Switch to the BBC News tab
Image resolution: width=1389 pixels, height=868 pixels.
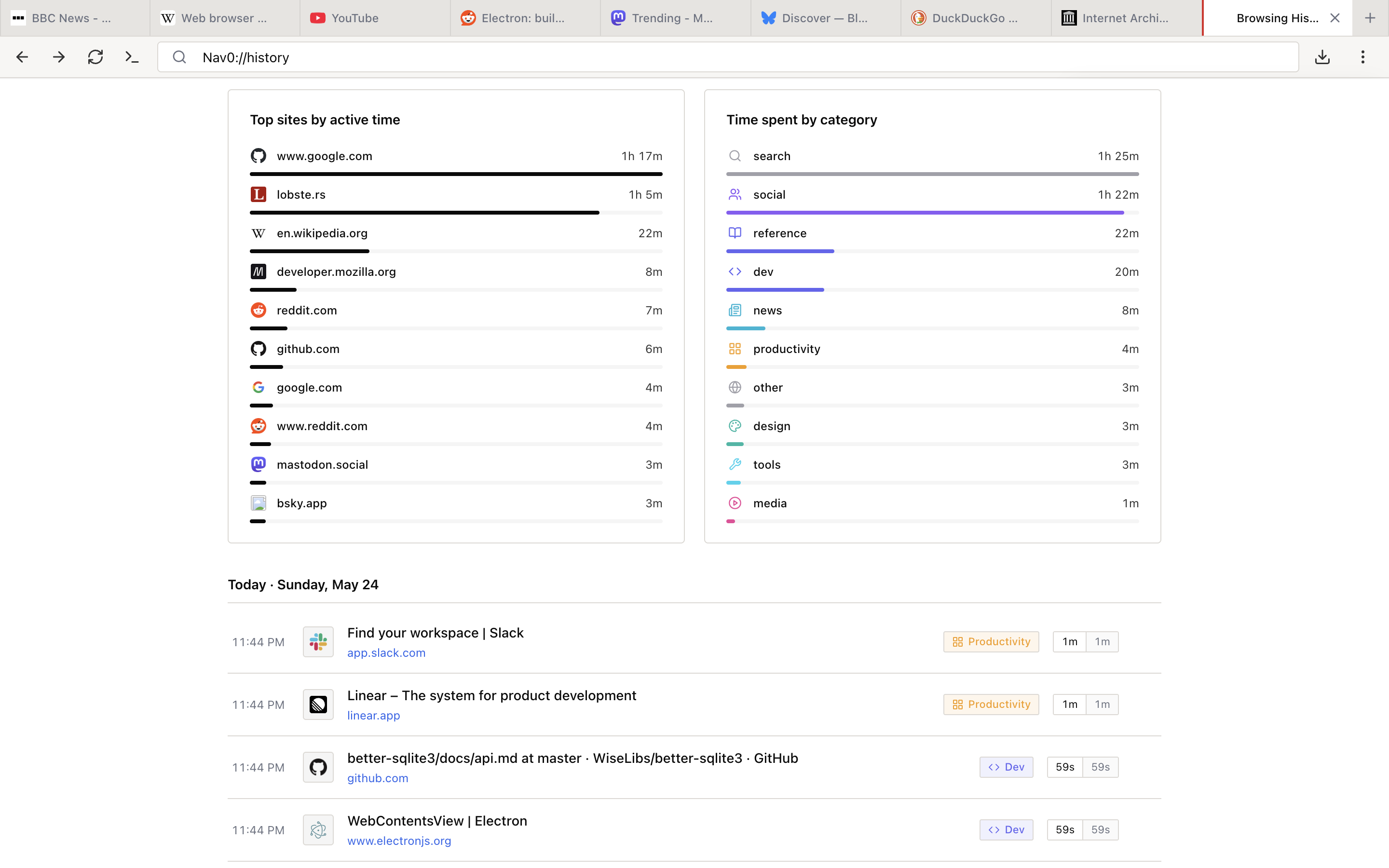[75, 18]
